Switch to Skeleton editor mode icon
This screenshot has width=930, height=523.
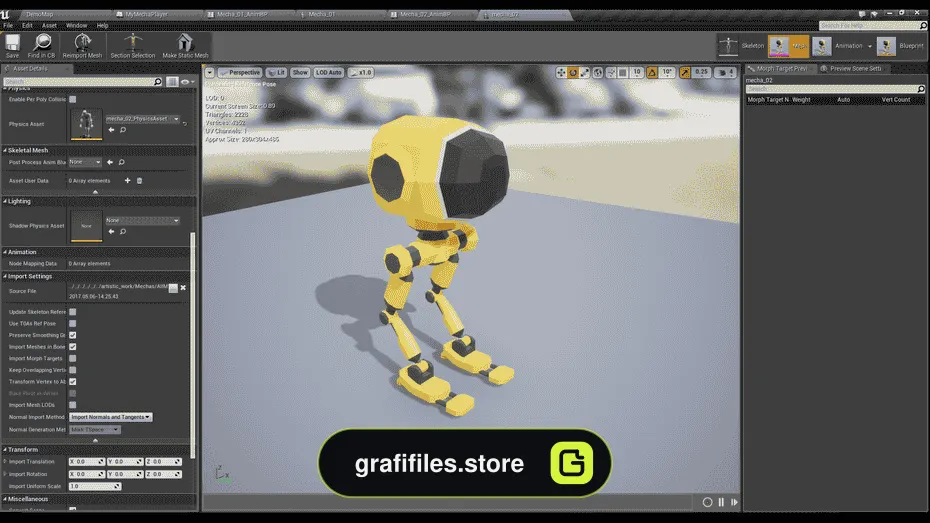click(x=728, y=46)
